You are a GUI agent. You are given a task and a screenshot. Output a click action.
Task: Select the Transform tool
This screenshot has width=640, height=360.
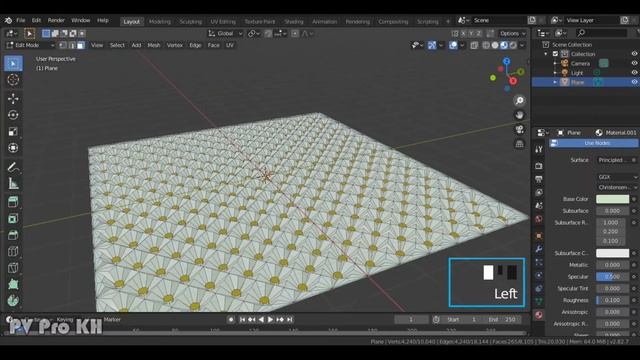click(13, 148)
